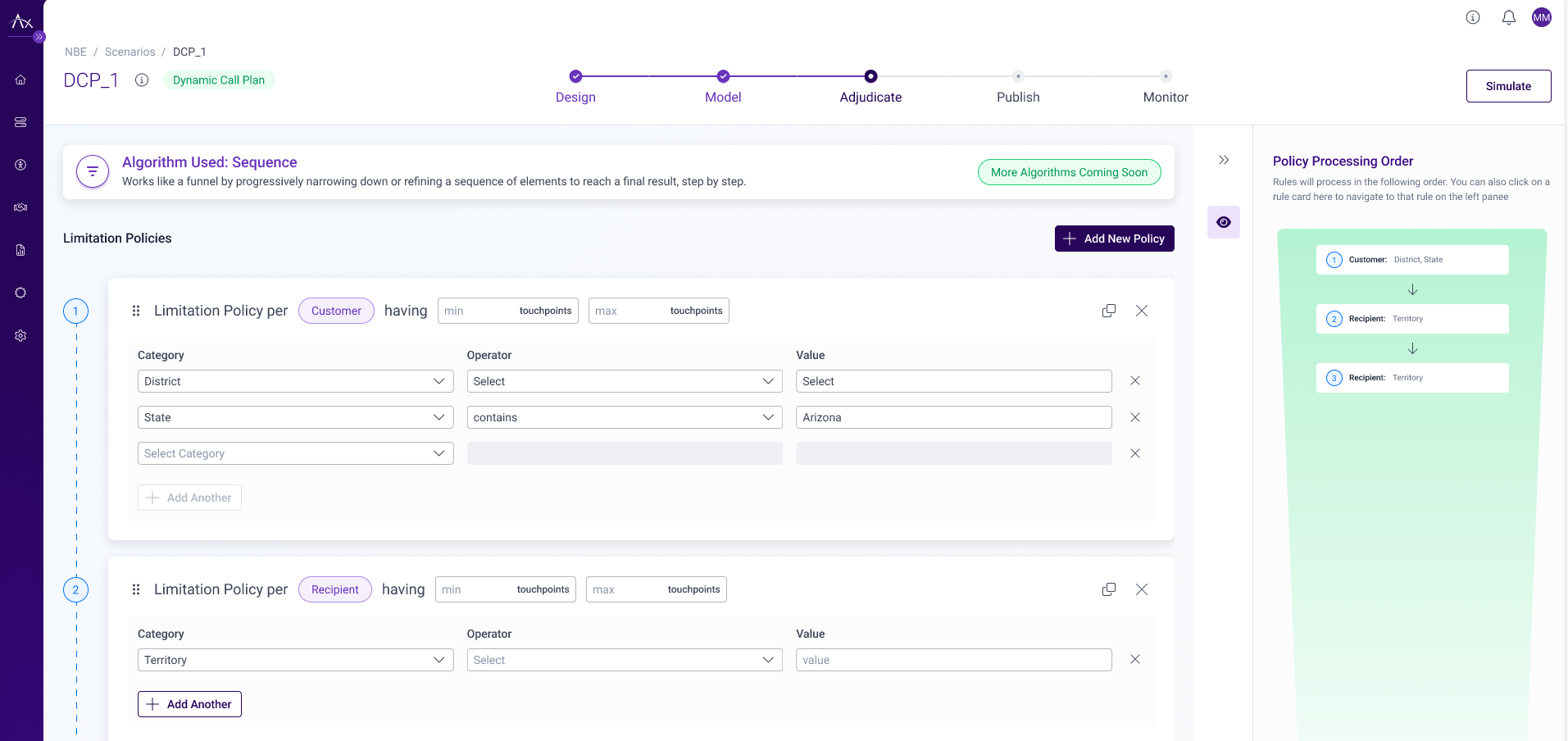Open sidebar Settings gear icon
This screenshot has width=1568, height=741.
click(20, 335)
